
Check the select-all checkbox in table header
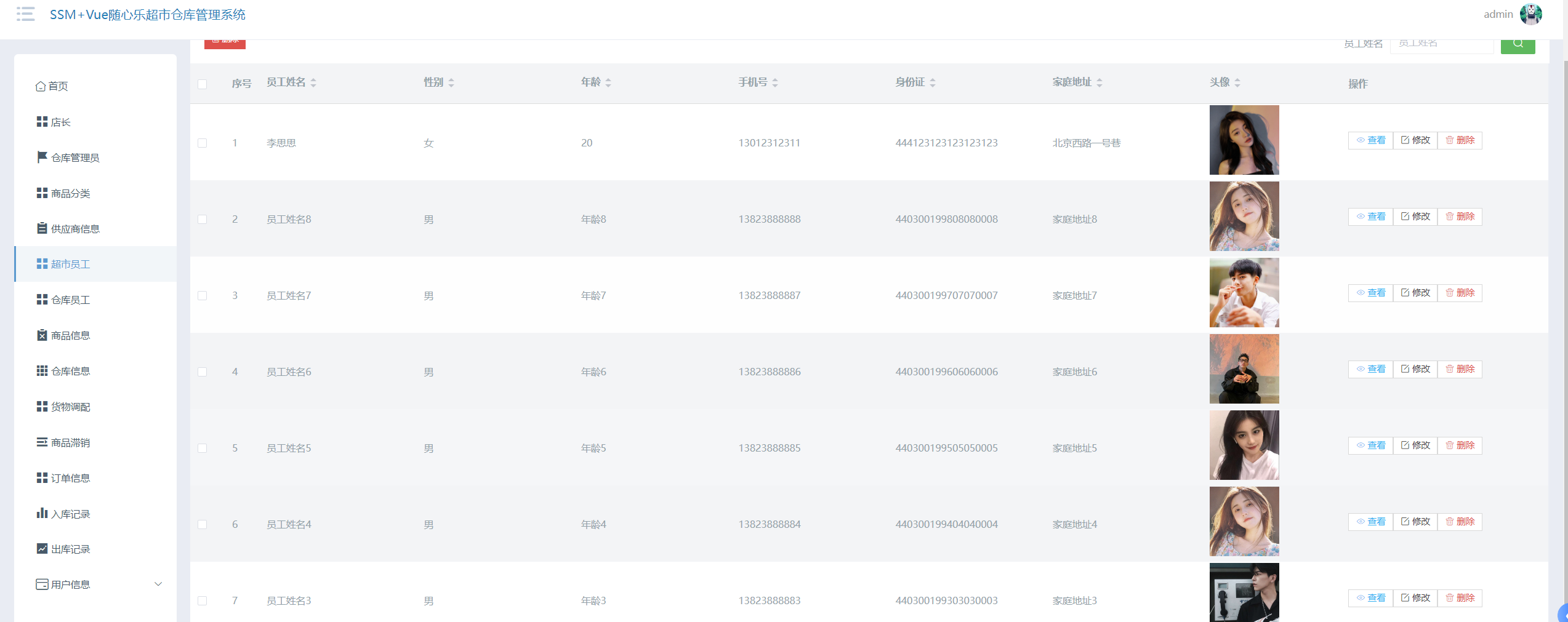(x=202, y=84)
